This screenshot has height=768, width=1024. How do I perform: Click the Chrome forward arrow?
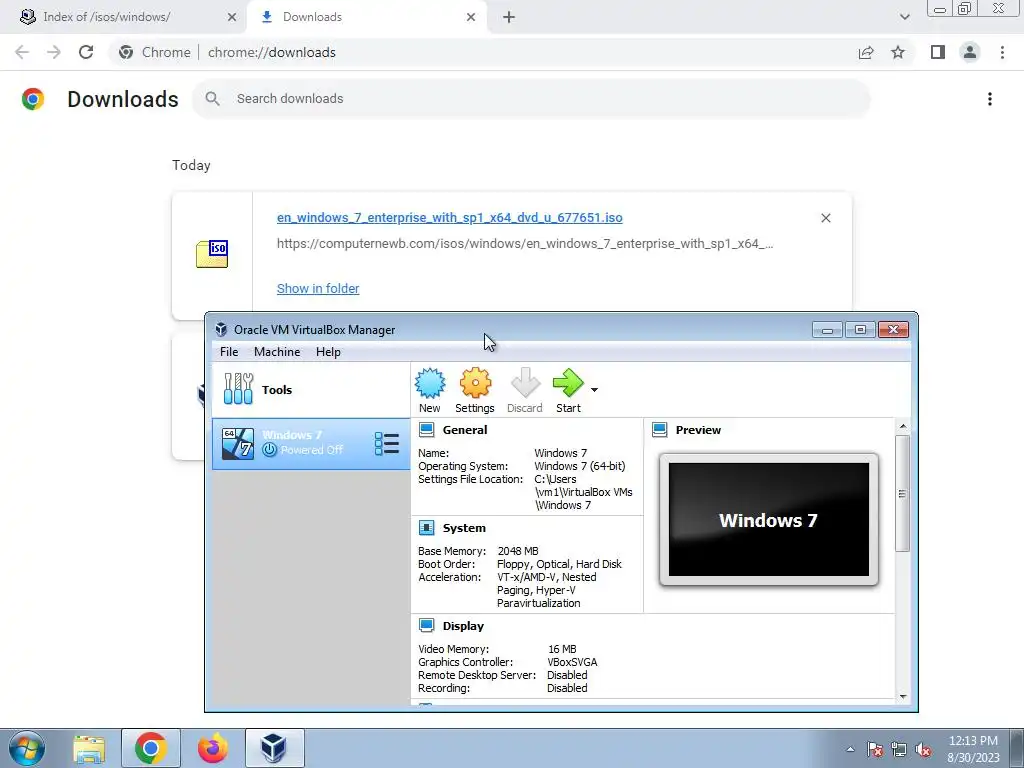[x=54, y=52]
